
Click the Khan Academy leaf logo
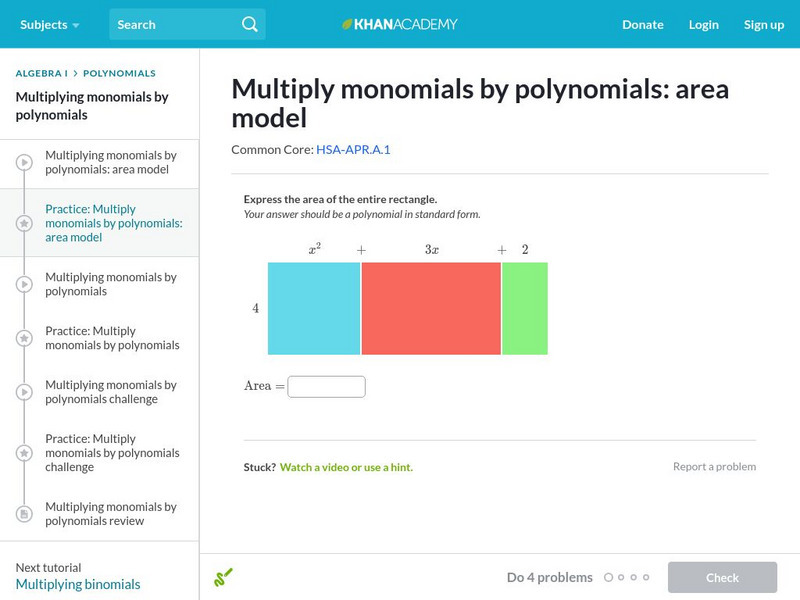coord(348,24)
